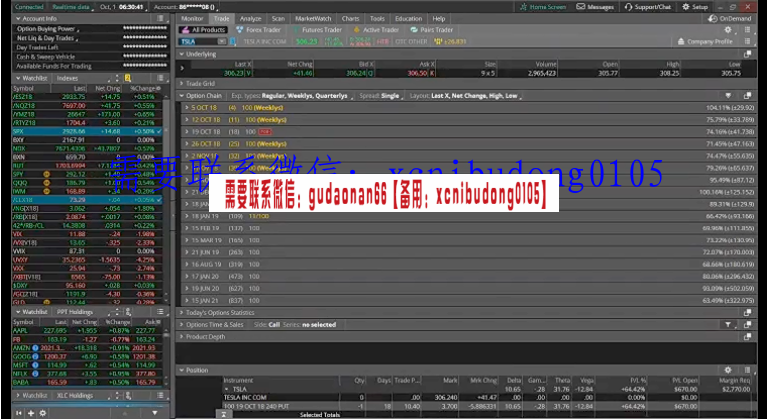This screenshot has width=767, height=419.
Task: Collapse the Account Info section
Action: (x=18, y=18)
